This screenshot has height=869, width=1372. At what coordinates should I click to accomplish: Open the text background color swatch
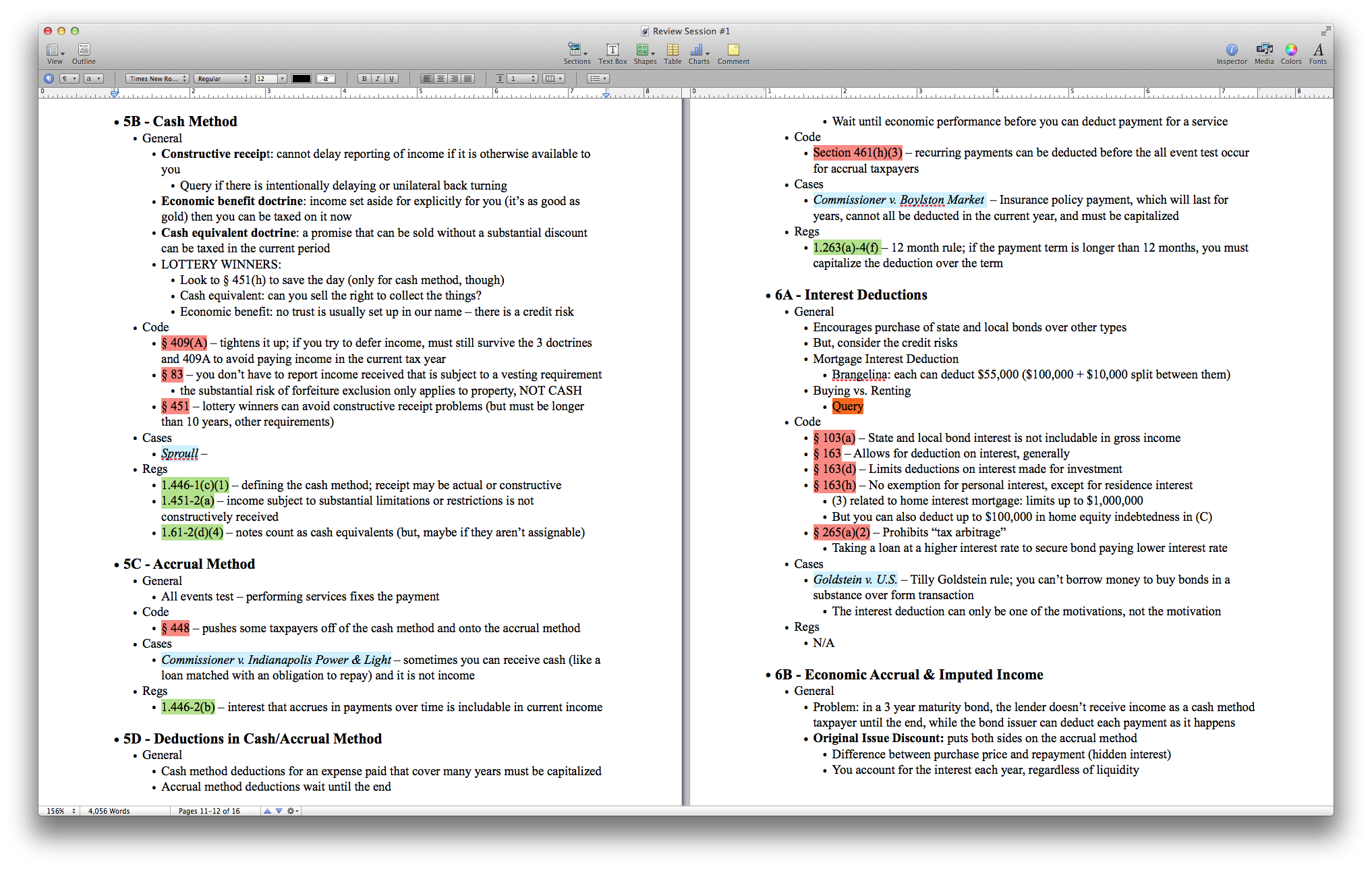click(326, 79)
